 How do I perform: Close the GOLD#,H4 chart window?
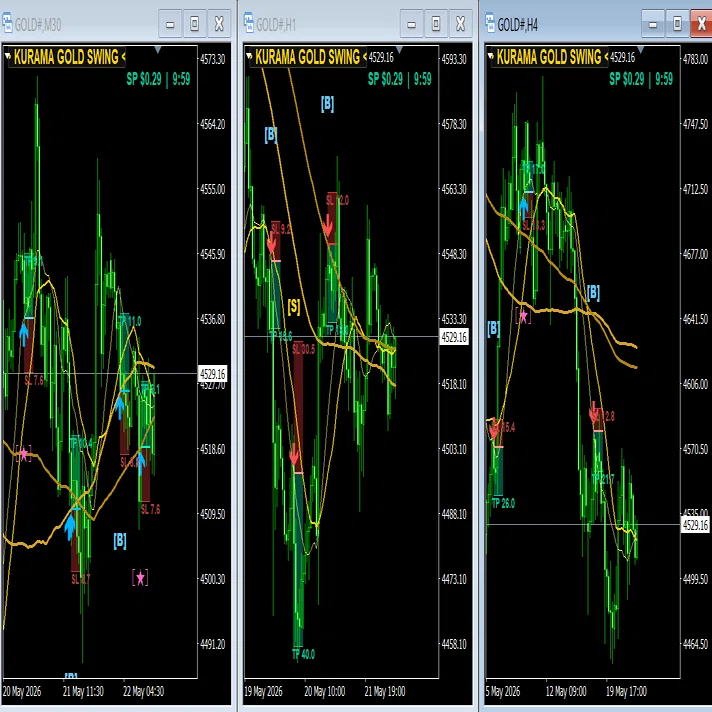pyautogui.click(x=701, y=24)
